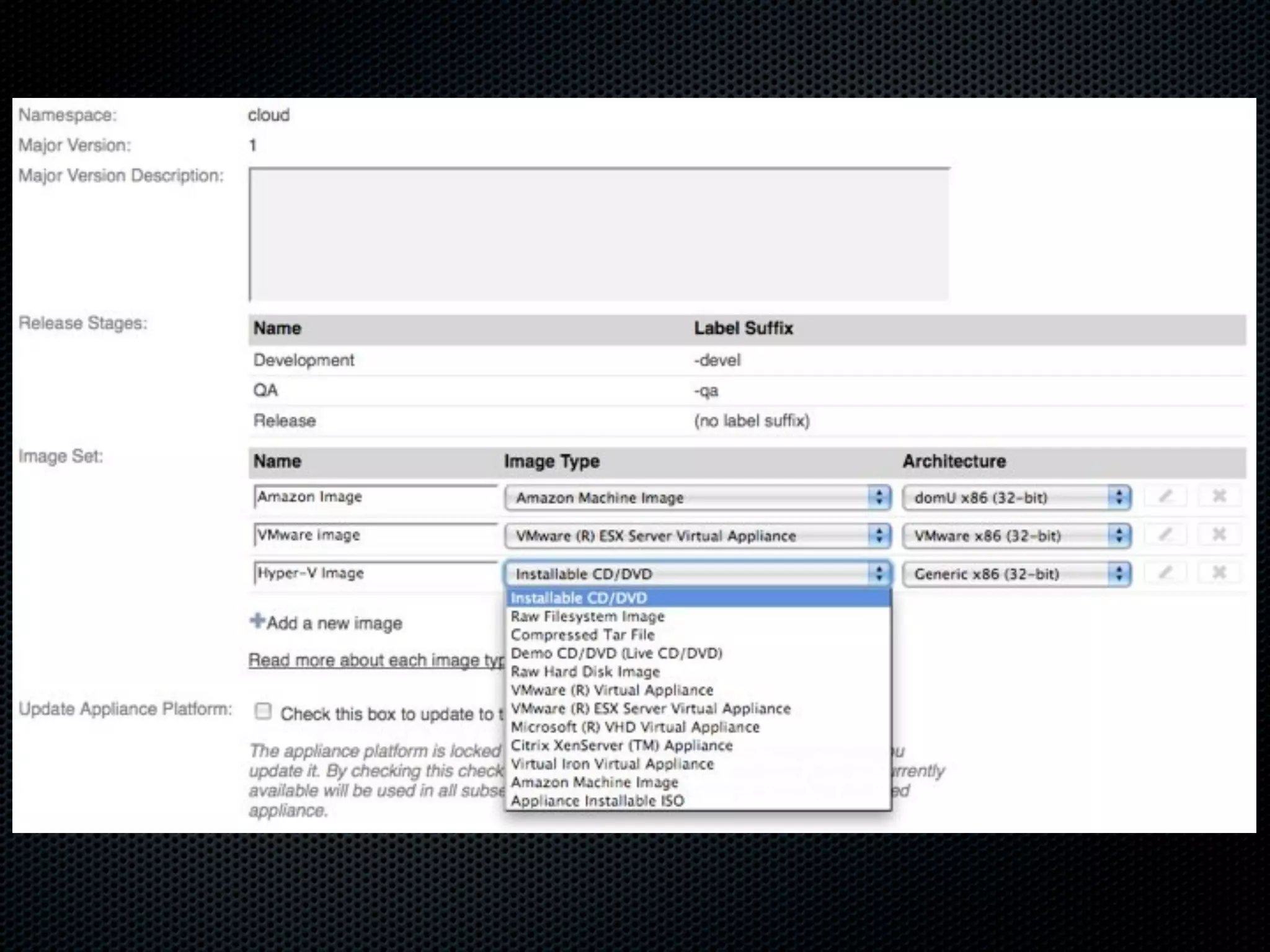Screen dimensions: 1270x952
Task: Pick Citrix XenServer (TM) Appliance option
Action: click(621, 746)
